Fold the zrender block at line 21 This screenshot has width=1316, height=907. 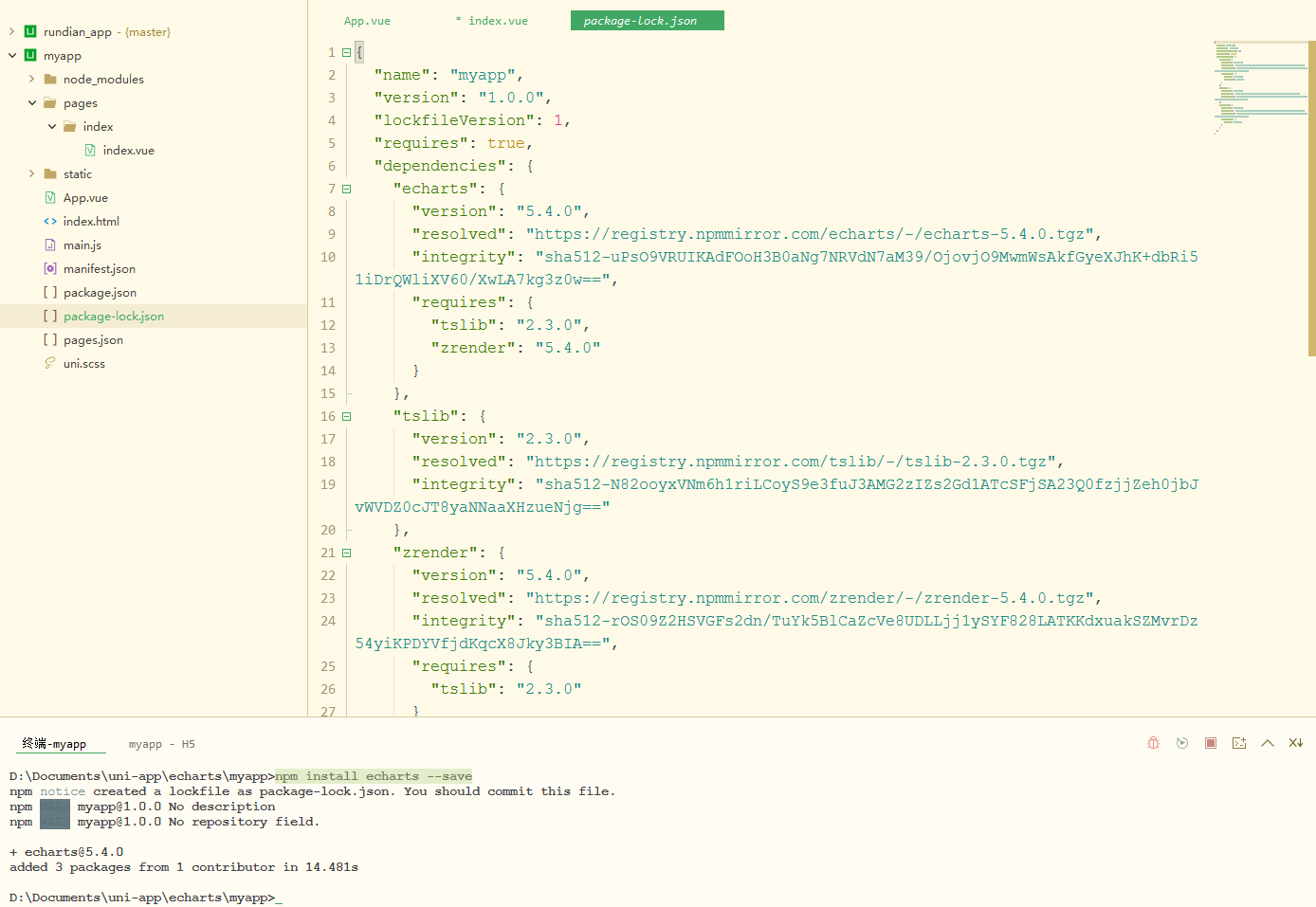[x=346, y=553]
